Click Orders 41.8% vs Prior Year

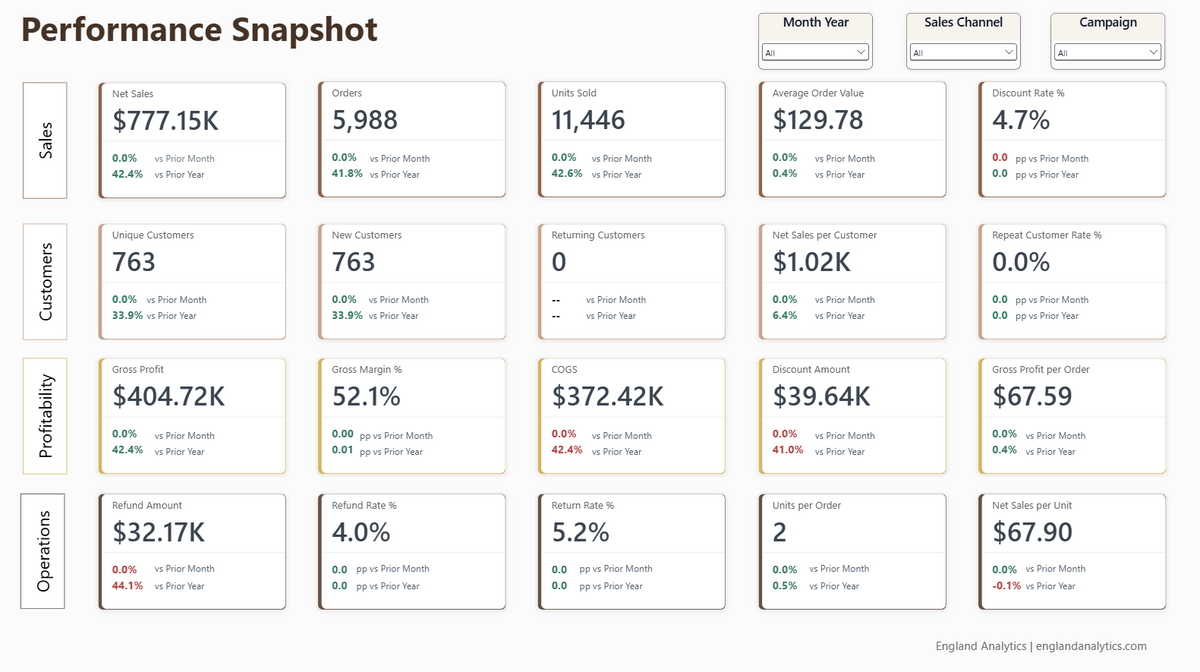376,174
